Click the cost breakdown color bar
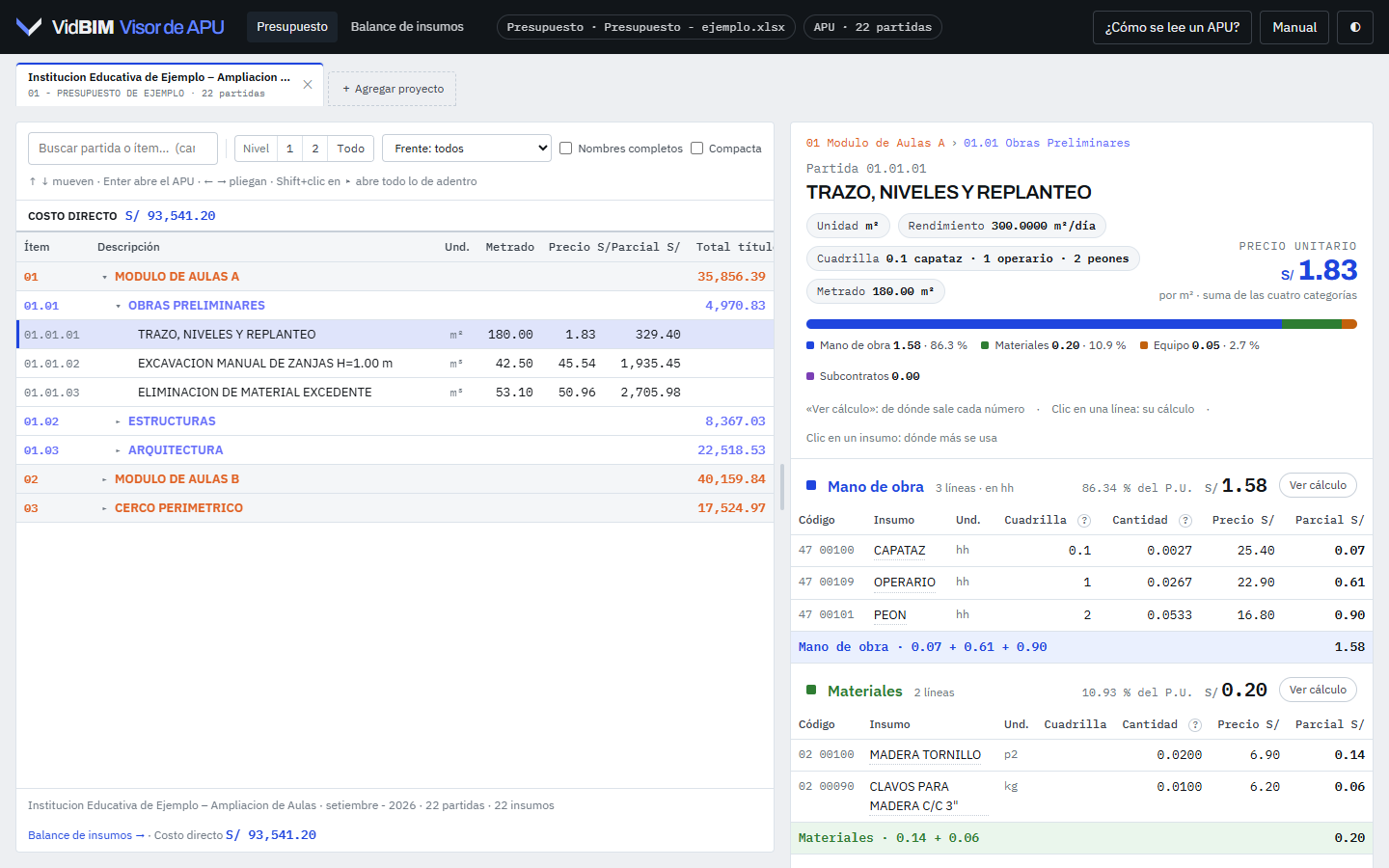 pyautogui.click(x=1081, y=324)
